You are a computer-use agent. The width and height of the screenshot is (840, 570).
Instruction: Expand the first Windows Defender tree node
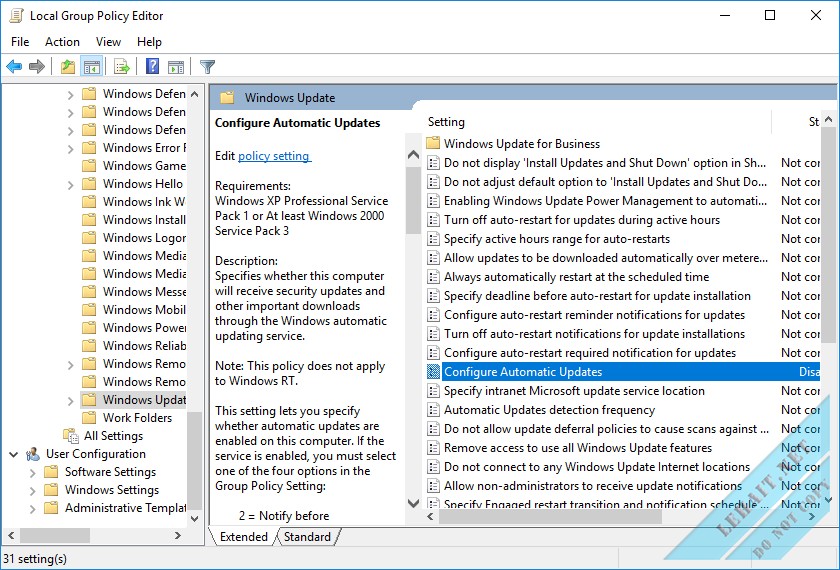[x=70, y=95]
